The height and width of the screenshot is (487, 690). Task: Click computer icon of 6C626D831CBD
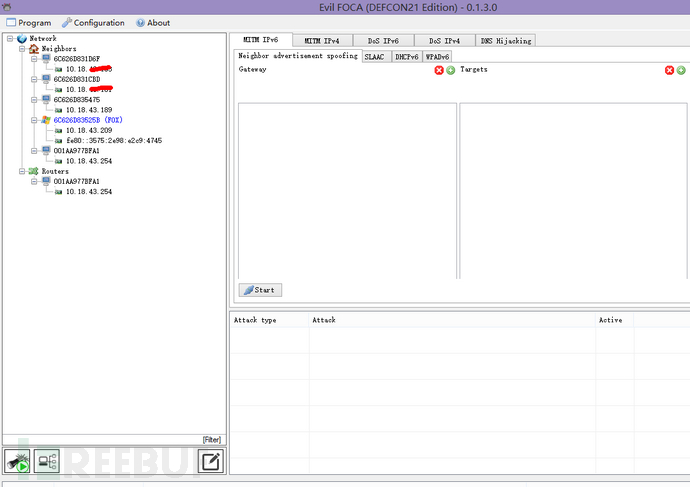(x=46, y=79)
